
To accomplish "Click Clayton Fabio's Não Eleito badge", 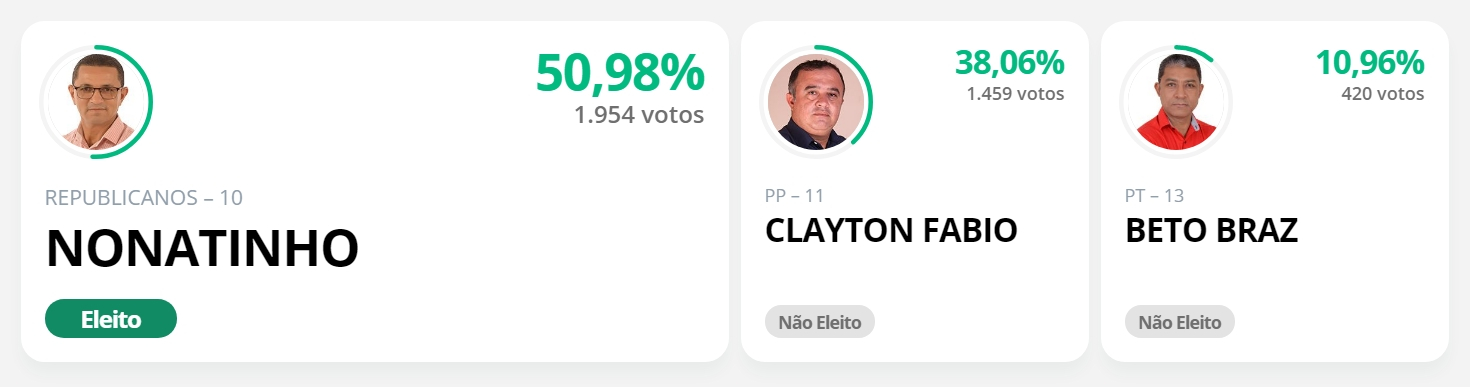I will pos(820,322).
